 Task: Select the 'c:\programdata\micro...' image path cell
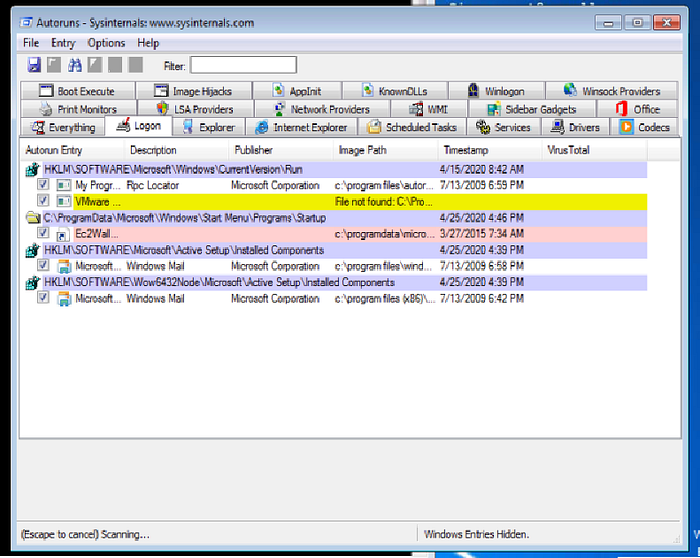[x=384, y=234]
